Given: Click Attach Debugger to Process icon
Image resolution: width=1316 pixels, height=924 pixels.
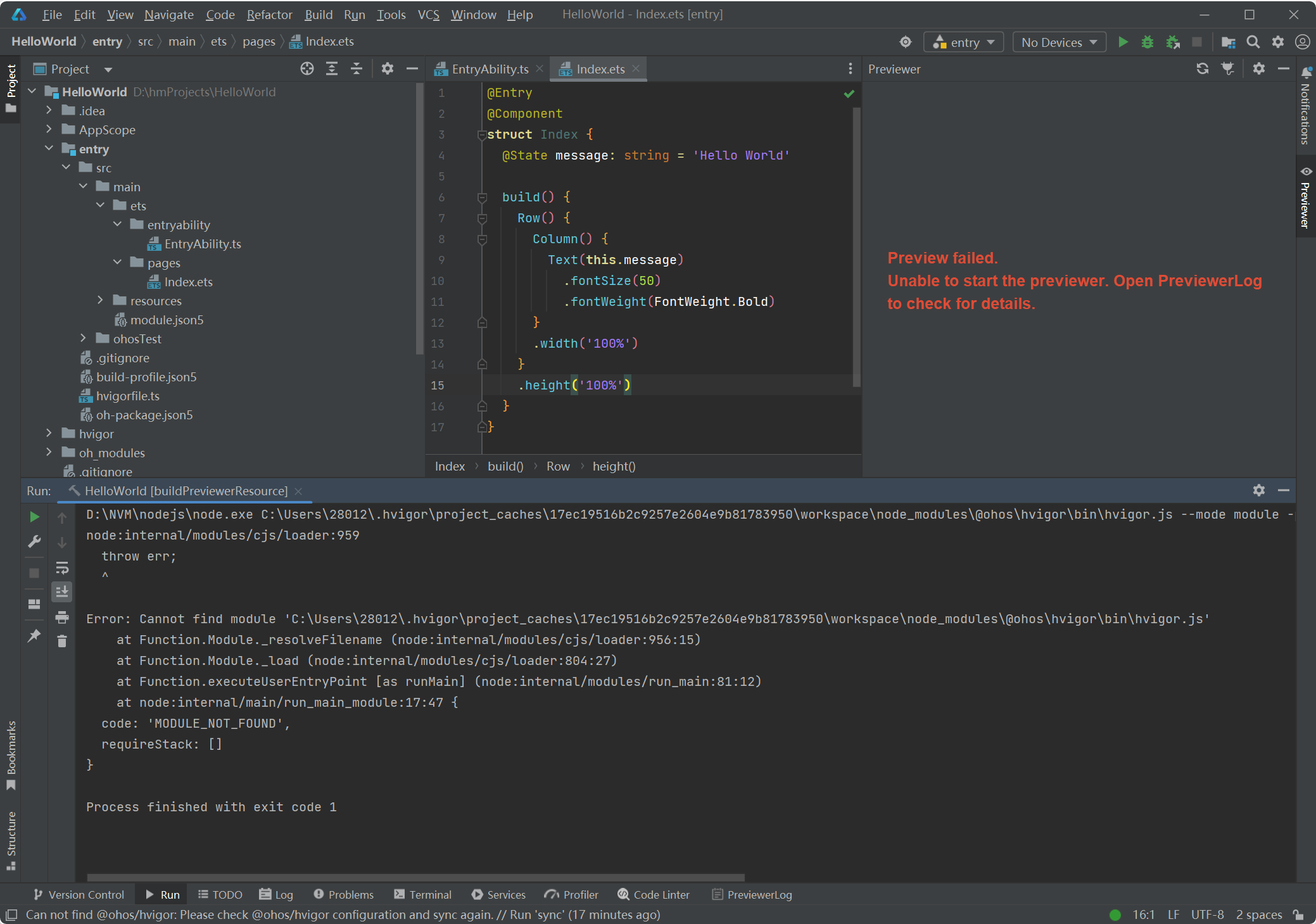Looking at the screenshot, I should (x=1172, y=42).
